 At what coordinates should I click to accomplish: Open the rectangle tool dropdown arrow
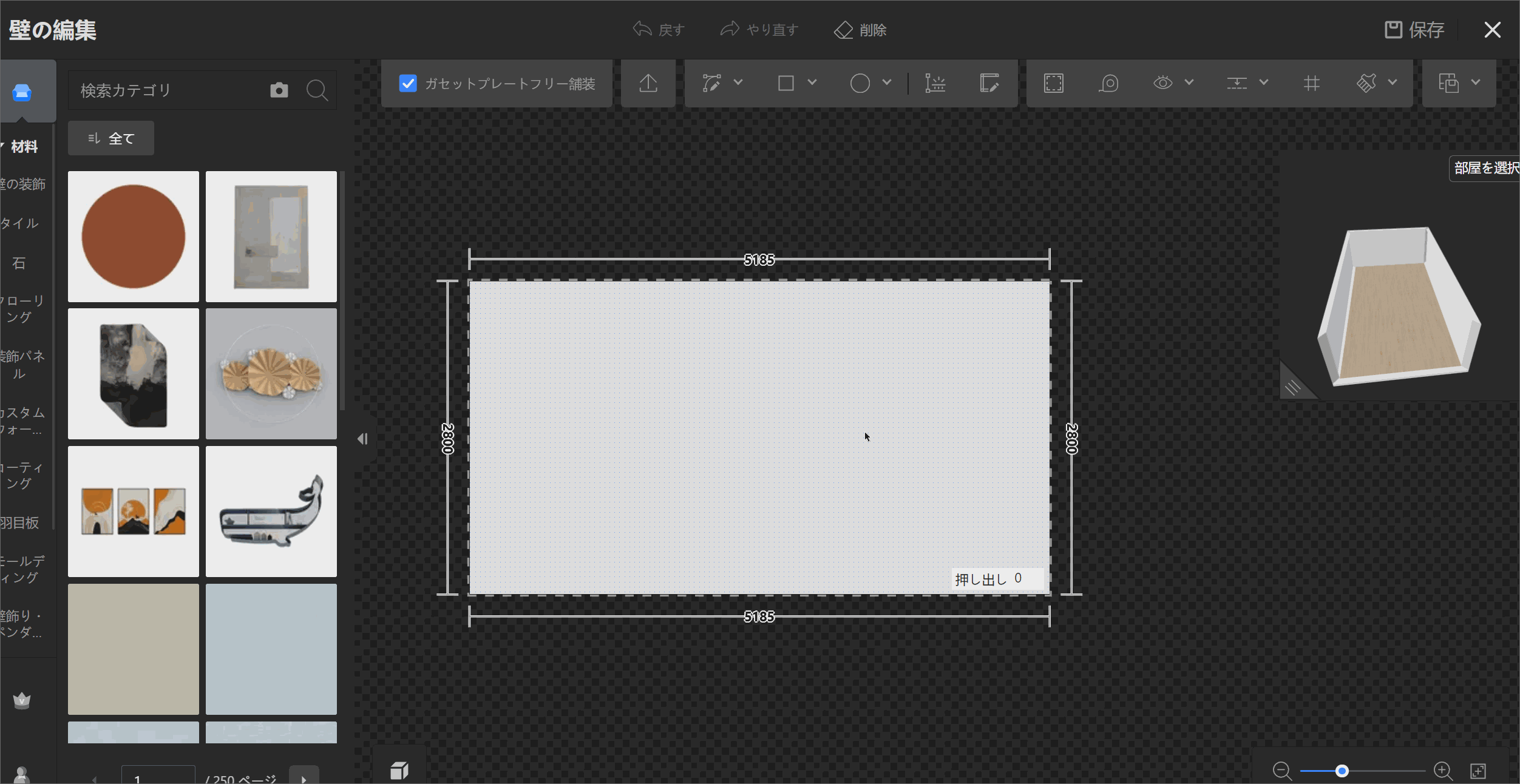[812, 82]
